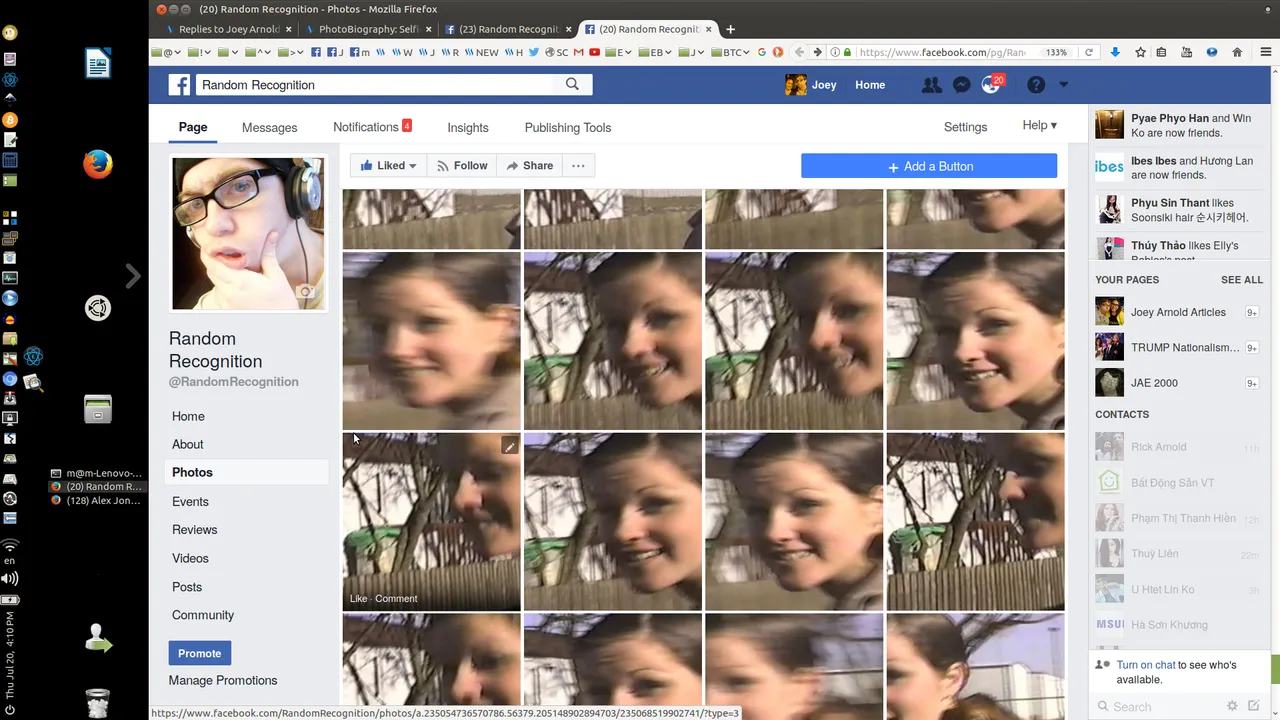Open the Publishing Tools tab

(567, 127)
